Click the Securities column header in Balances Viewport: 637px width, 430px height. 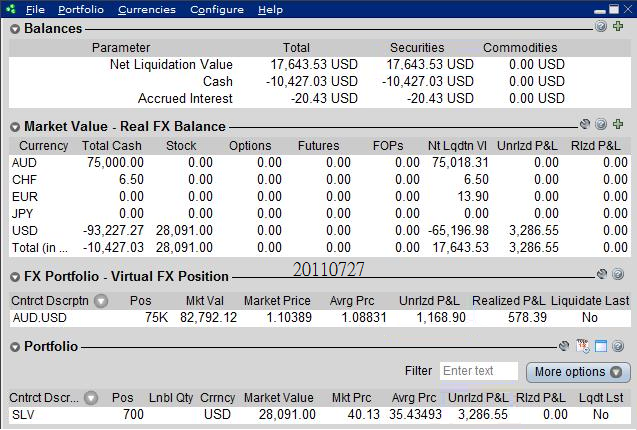pyautogui.click(x=417, y=48)
